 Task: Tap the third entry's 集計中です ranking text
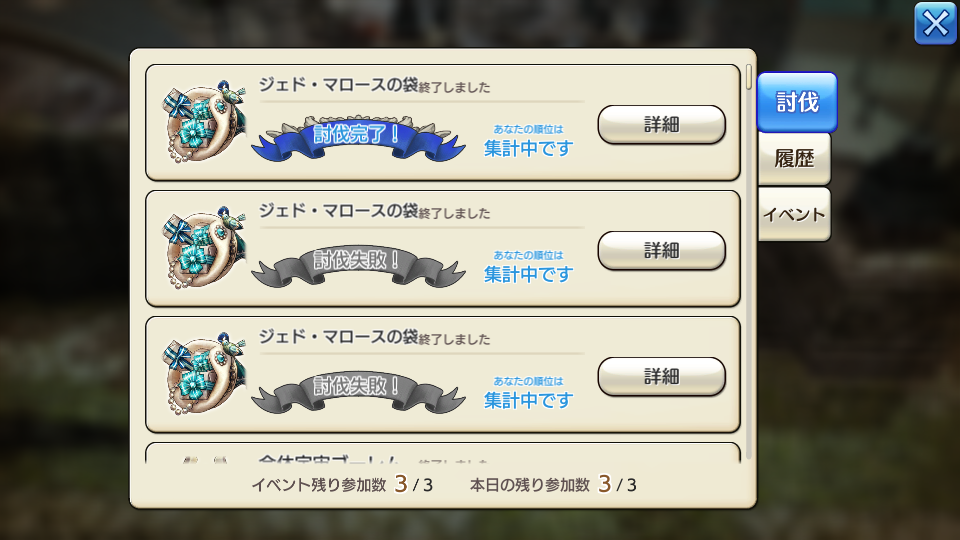[x=528, y=400]
